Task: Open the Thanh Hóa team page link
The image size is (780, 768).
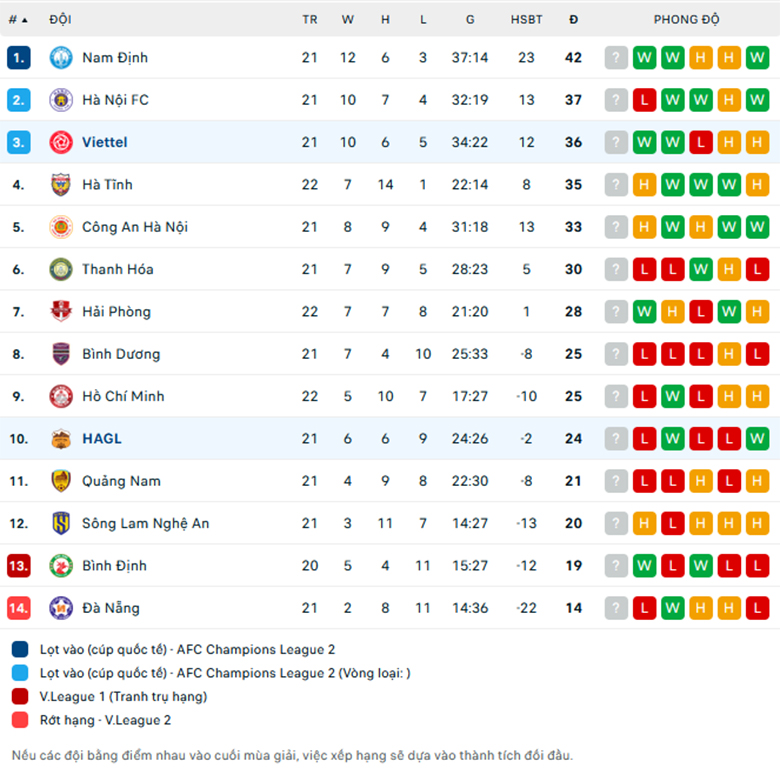Action: (117, 270)
